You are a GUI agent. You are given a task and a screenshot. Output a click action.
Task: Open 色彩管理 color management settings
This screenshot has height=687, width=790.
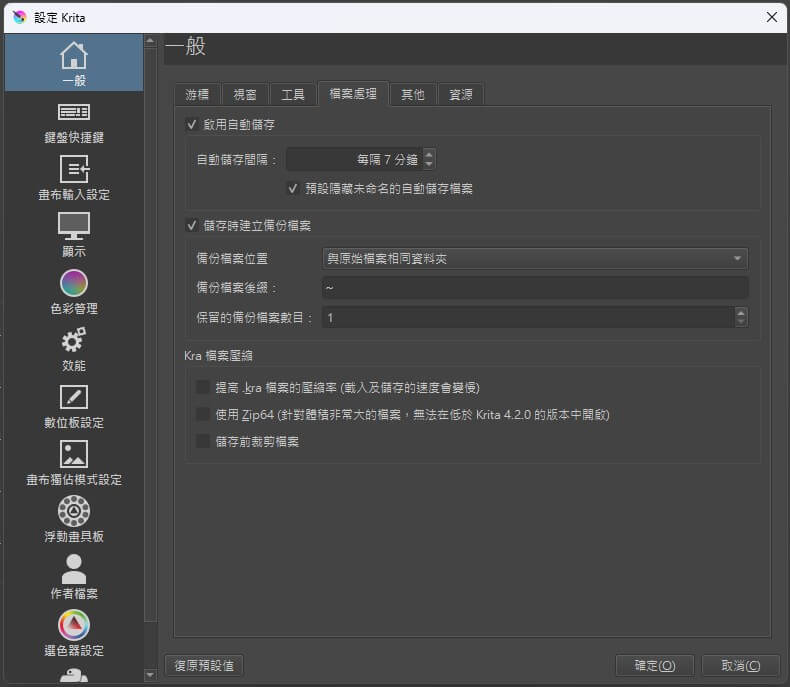74,293
